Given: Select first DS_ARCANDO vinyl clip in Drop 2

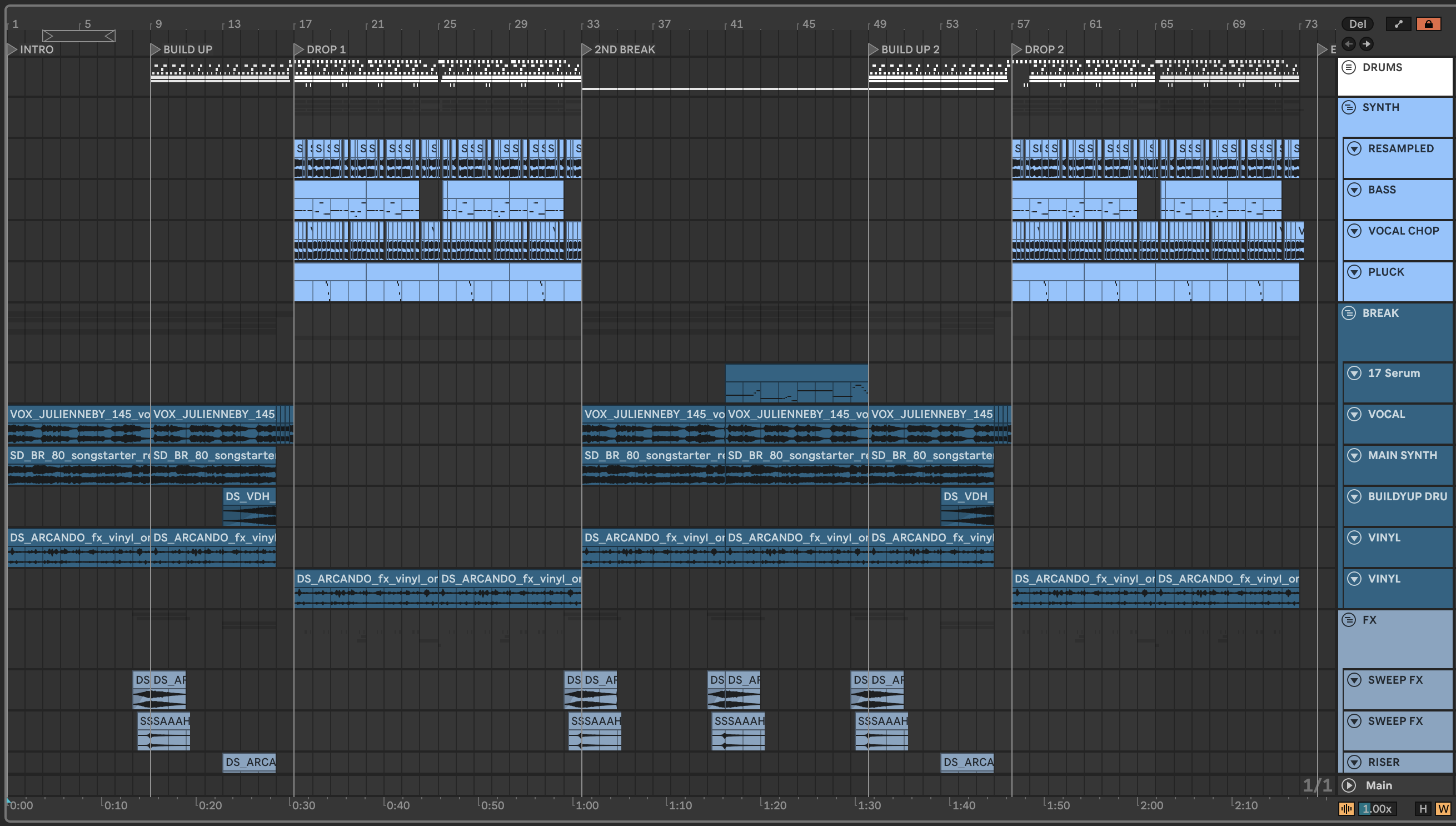Looking at the screenshot, I should [1084, 588].
